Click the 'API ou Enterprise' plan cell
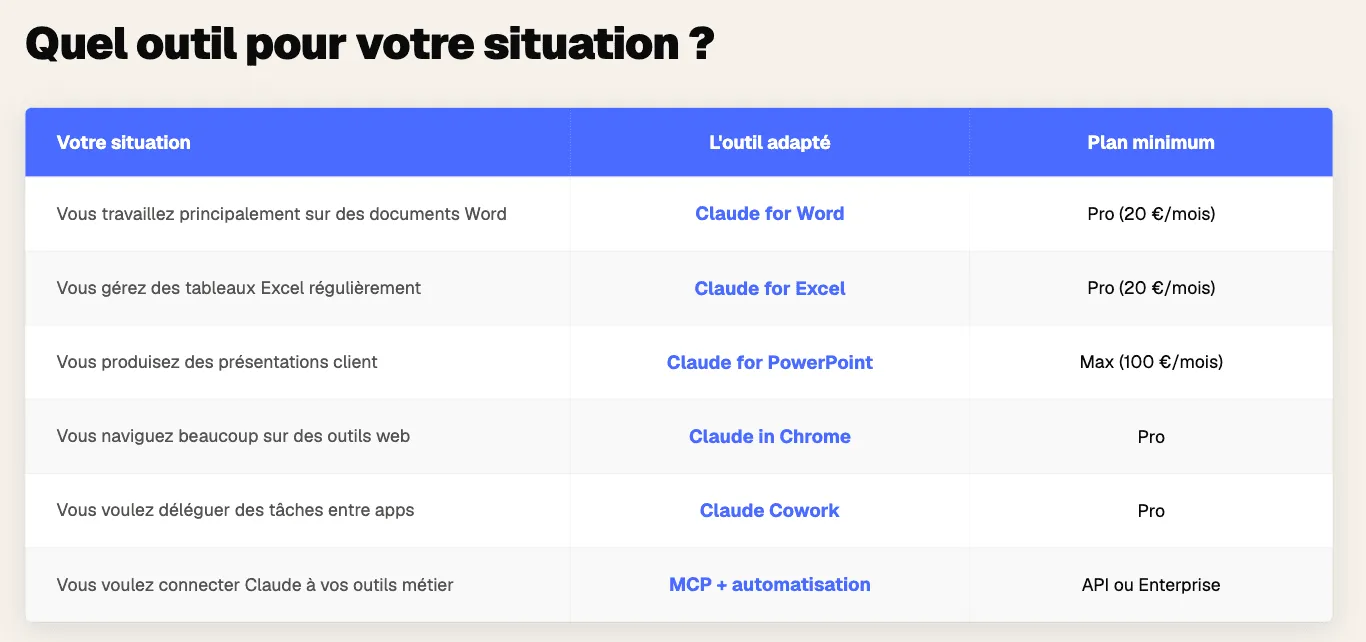Viewport: 1366px width, 642px height. coord(1151,584)
